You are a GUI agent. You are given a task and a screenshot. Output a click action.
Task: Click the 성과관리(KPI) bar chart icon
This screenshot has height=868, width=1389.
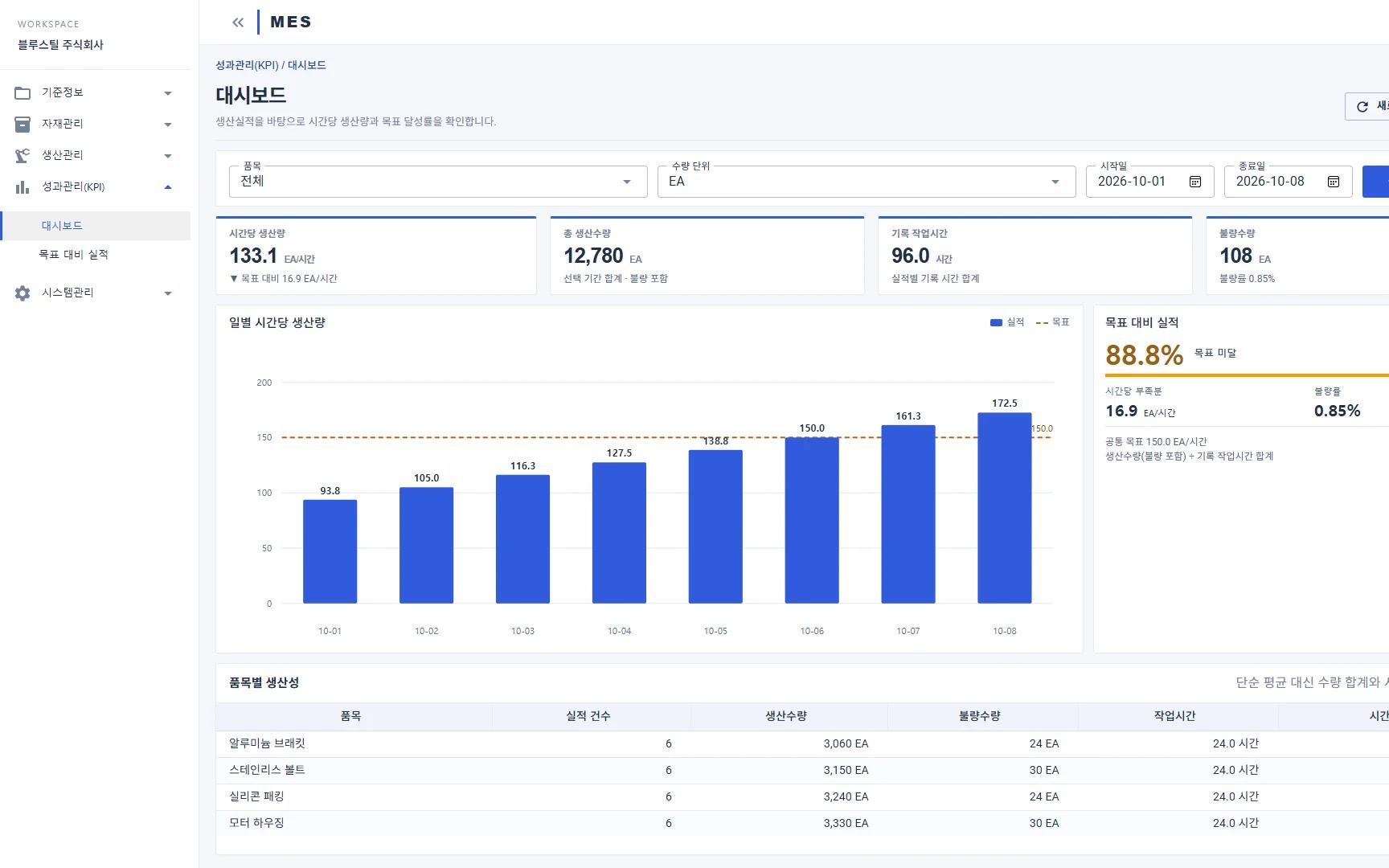point(23,187)
